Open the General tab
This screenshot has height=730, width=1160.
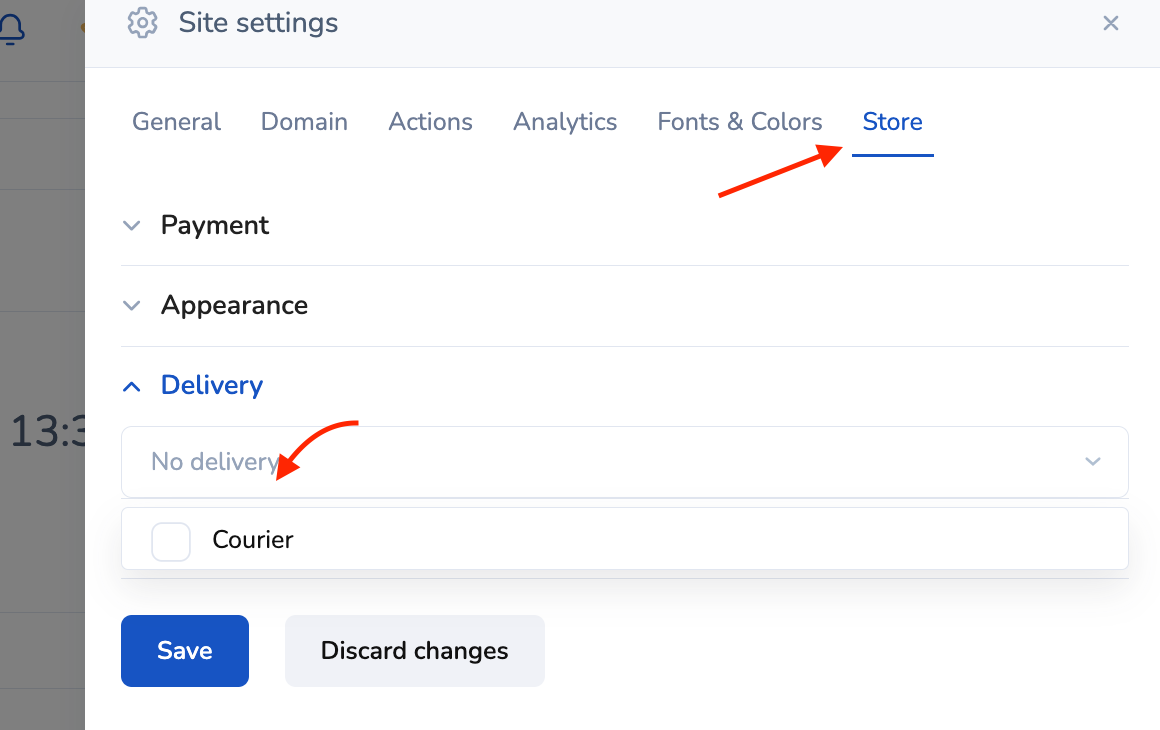(x=176, y=122)
